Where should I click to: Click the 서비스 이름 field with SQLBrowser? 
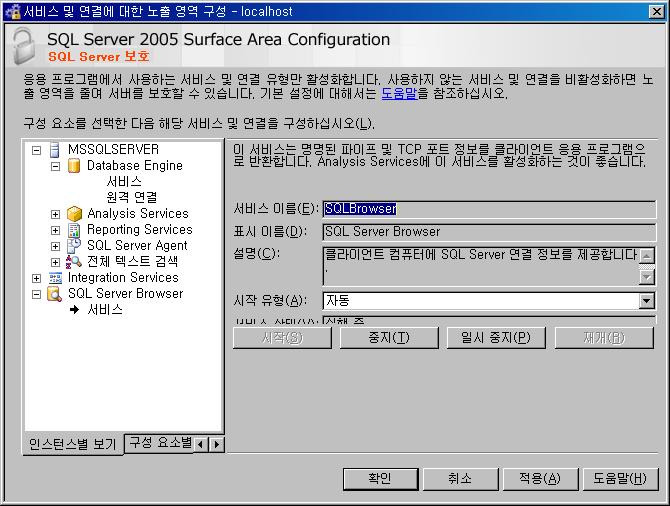coord(489,209)
